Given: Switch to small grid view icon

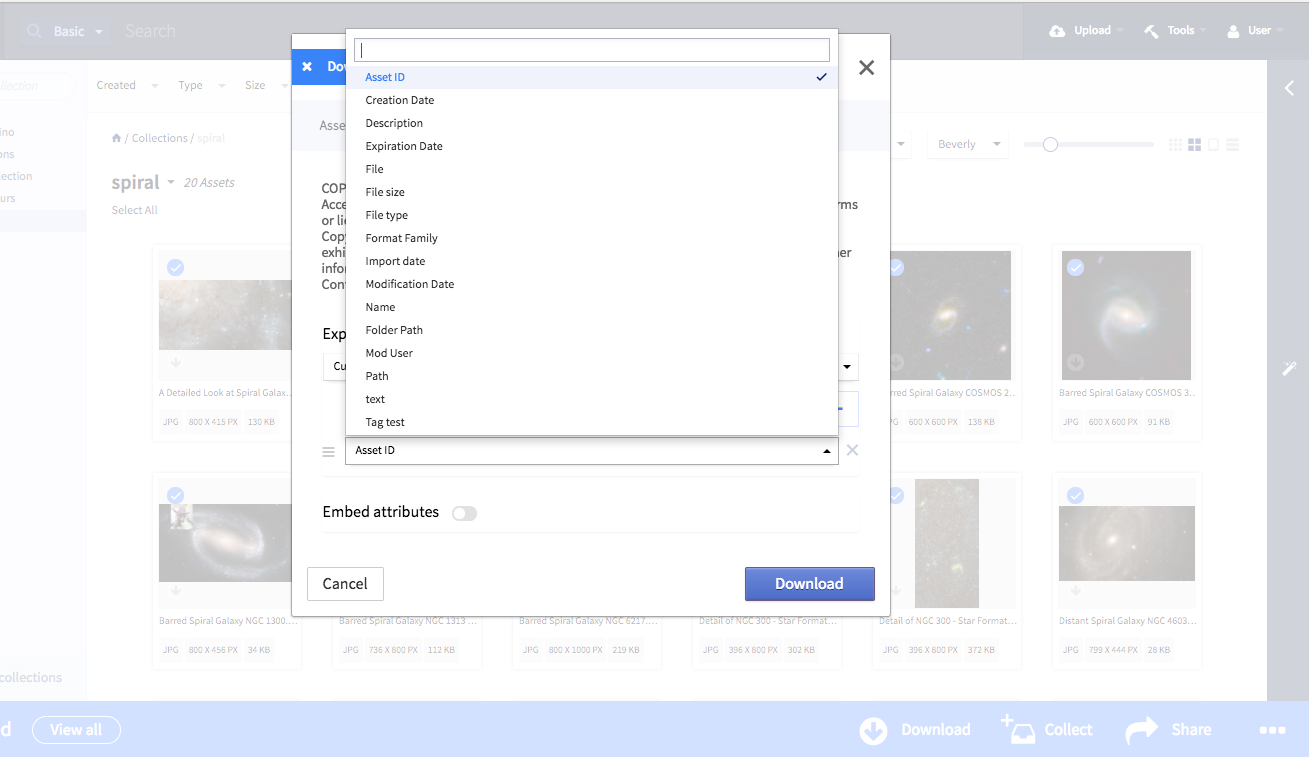Looking at the screenshot, I should click(x=1175, y=145).
